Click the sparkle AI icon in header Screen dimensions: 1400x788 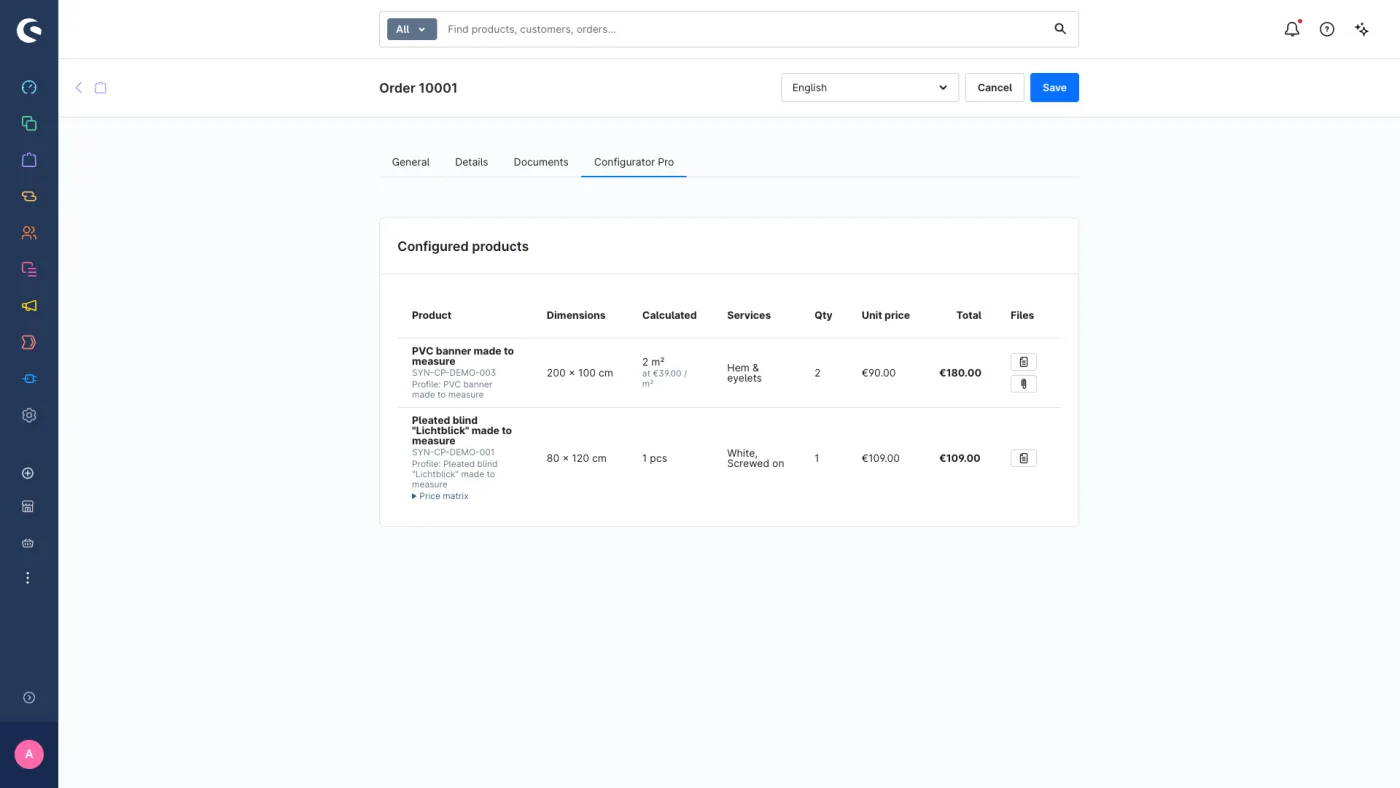(1362, 29)
